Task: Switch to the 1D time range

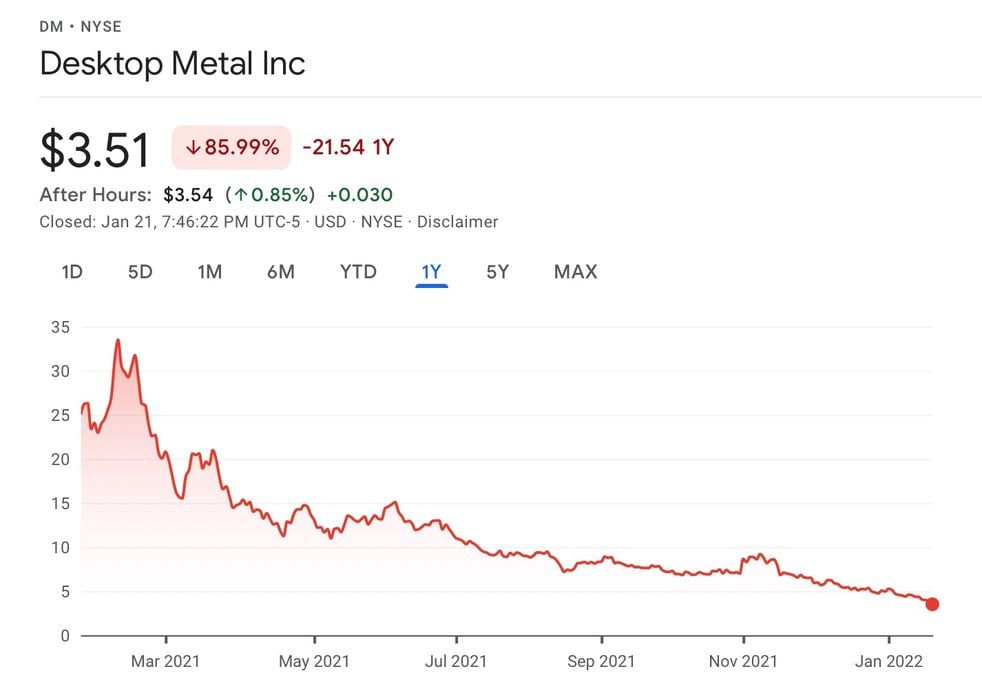Action: pos(72,271)
